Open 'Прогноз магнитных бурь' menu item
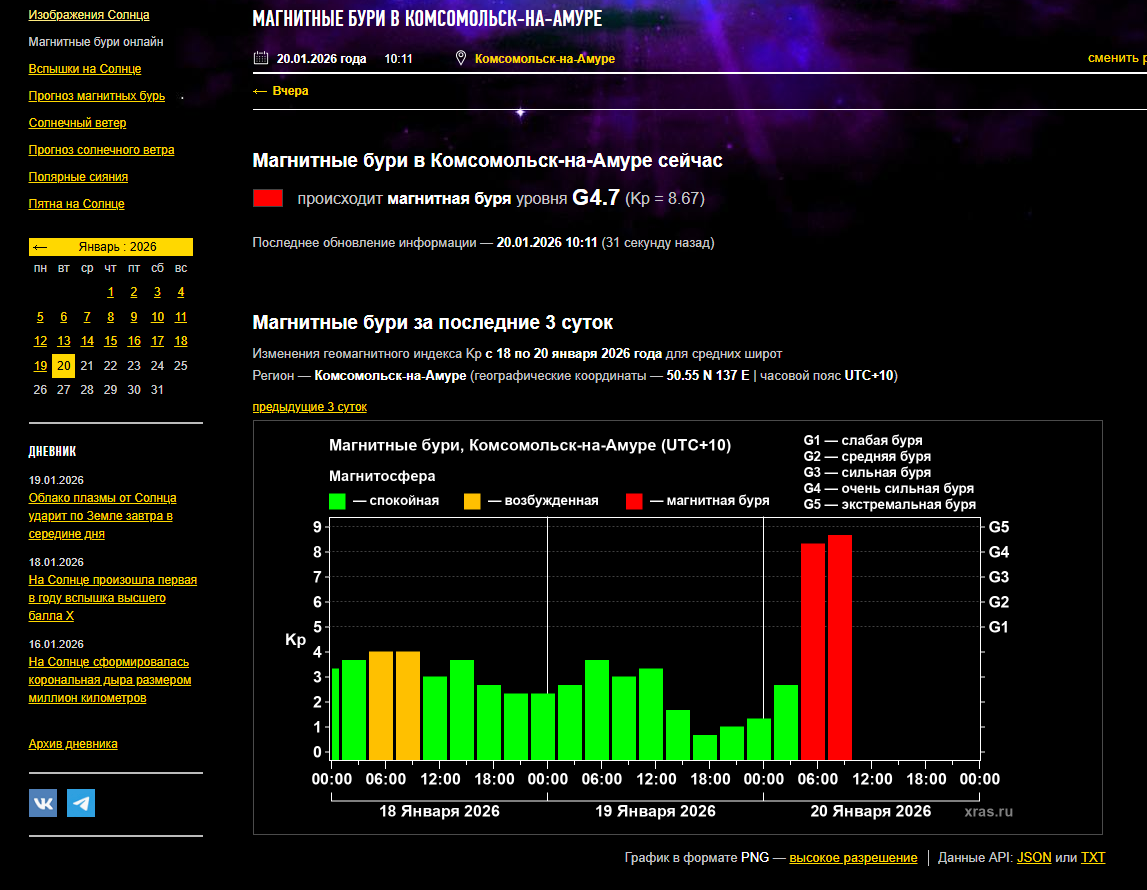This screenshot has height=890, width=1147. coord(96,96)
